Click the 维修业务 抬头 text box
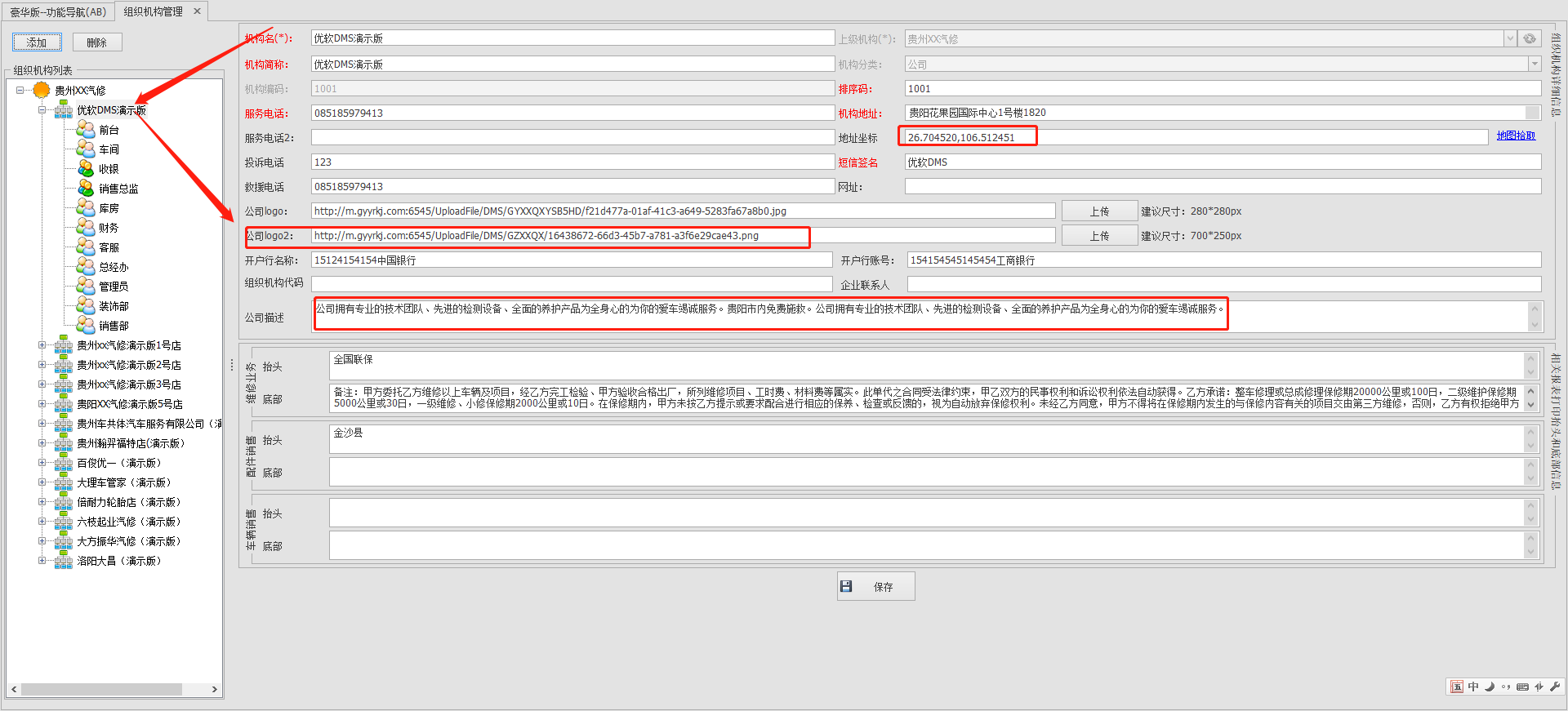 click(x=927, y=365)
